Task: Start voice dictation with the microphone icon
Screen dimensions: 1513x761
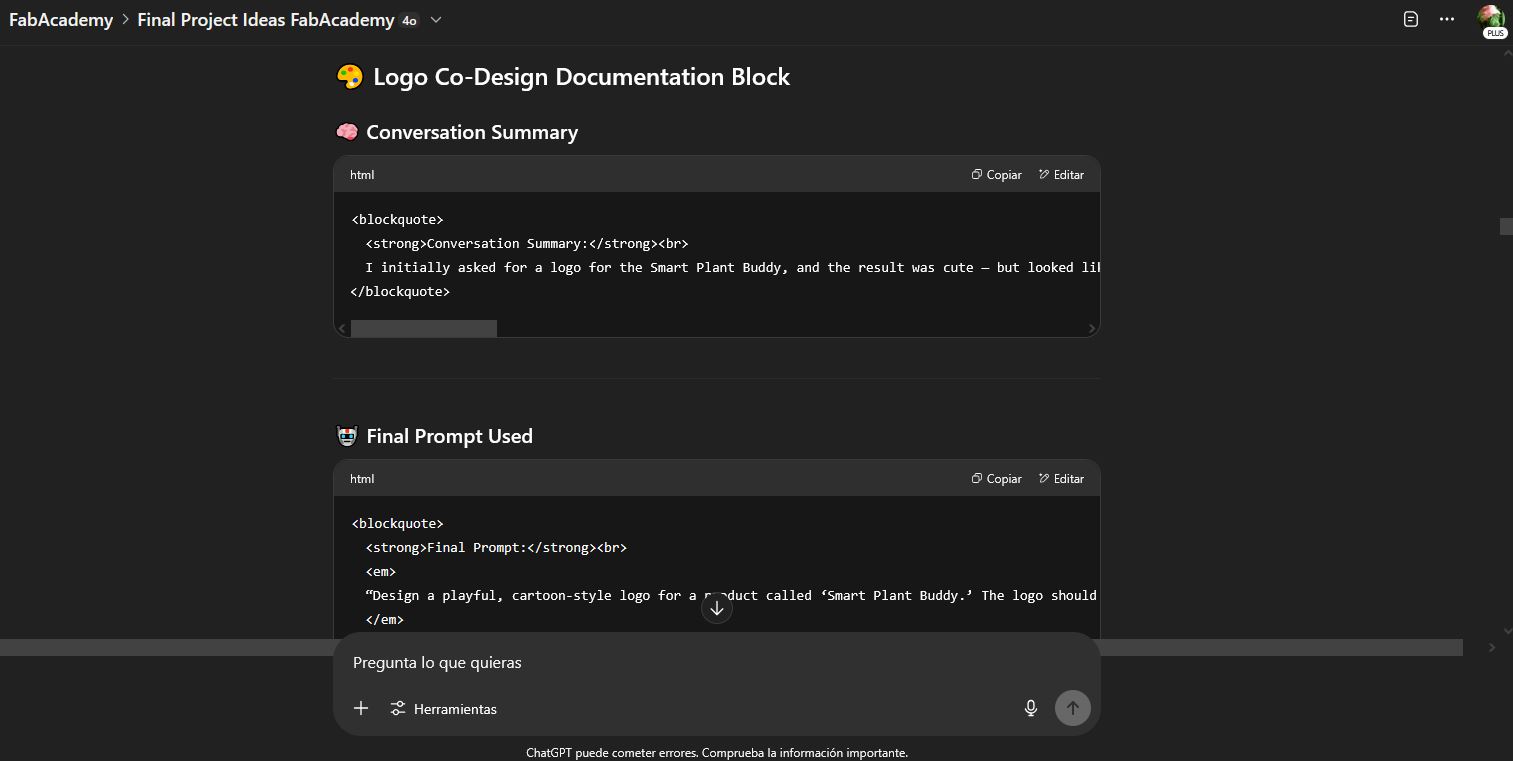Action: 1031,708
